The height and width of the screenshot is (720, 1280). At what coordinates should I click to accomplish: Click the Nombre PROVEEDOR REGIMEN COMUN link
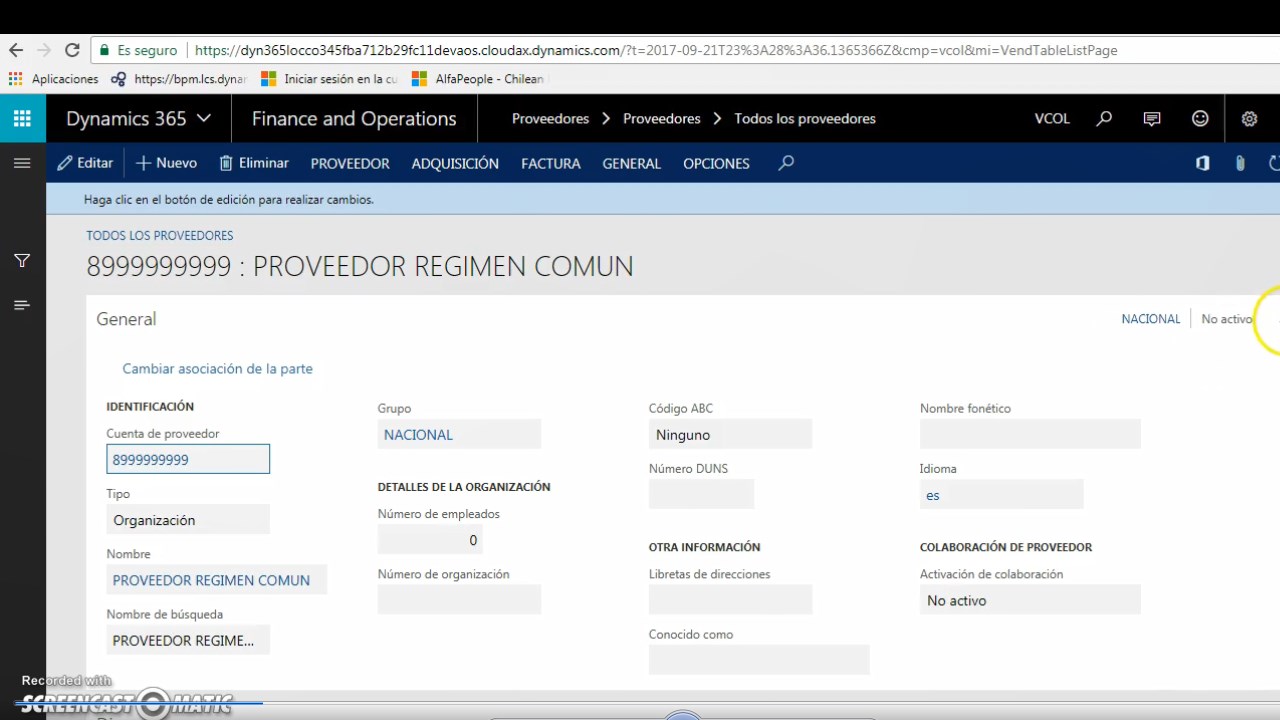click(x=211, y=580)
